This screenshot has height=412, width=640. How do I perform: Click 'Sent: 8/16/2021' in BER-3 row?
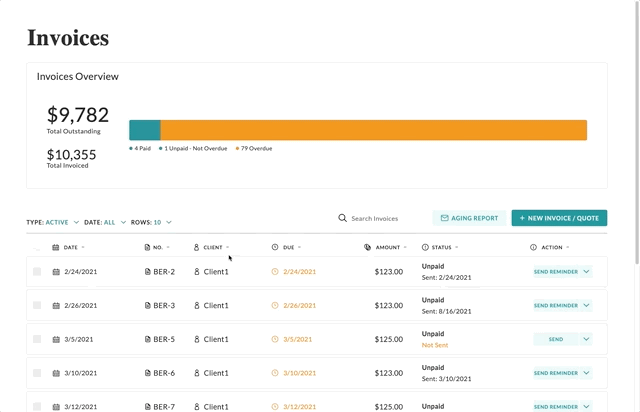[446, 311]
